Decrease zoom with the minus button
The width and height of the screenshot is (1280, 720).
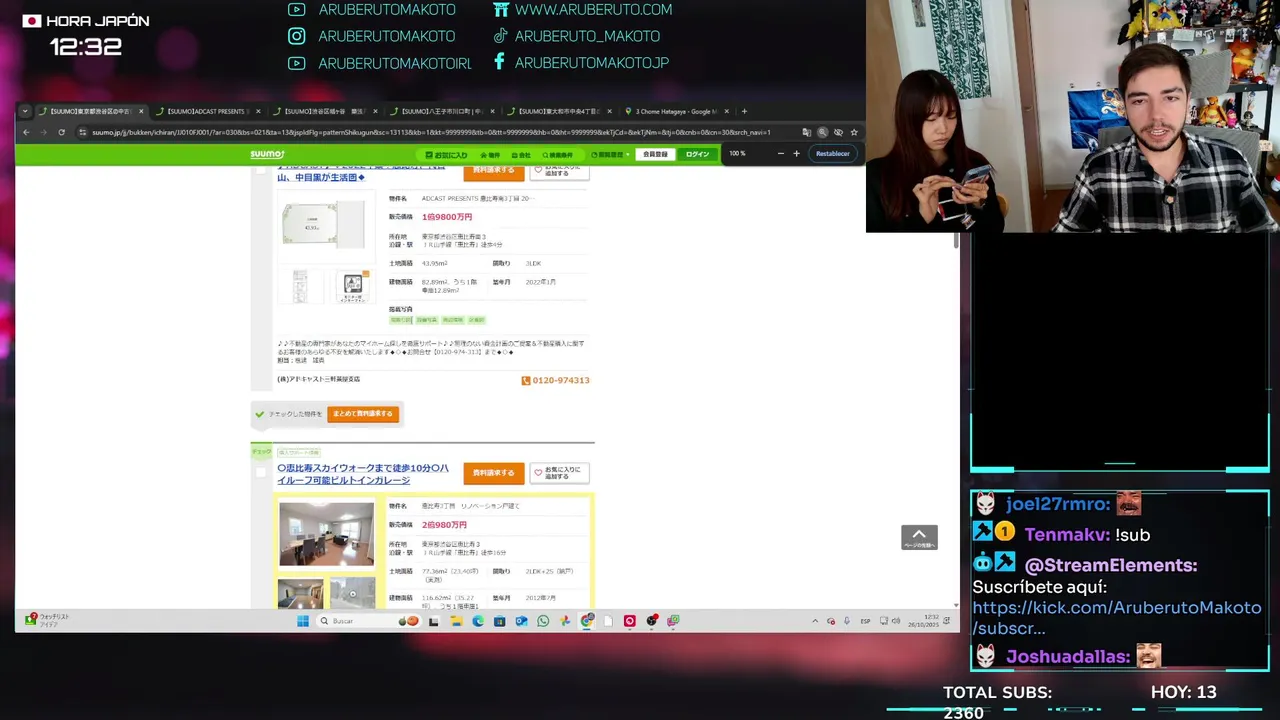click(781, 154)
